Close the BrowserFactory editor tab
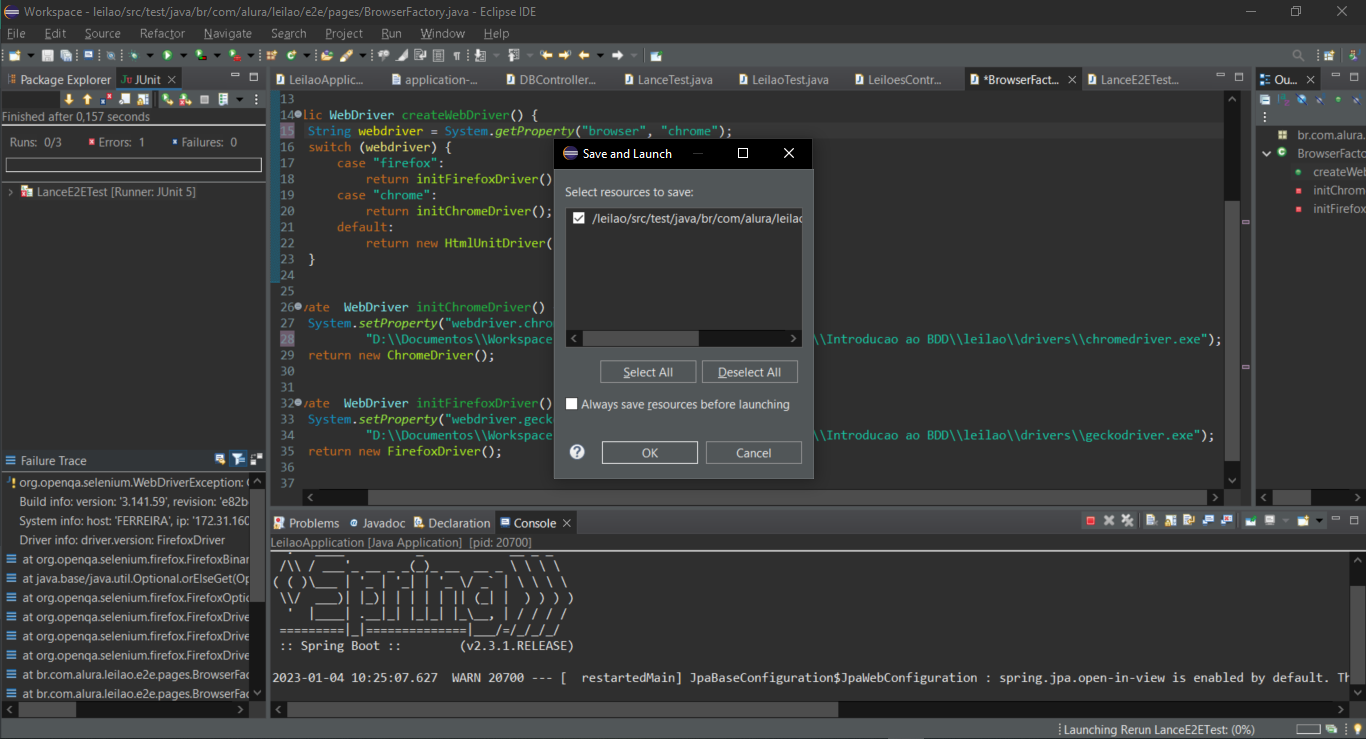The width and height of the screenshot is (1366, 739). [x=1072, y=79]
